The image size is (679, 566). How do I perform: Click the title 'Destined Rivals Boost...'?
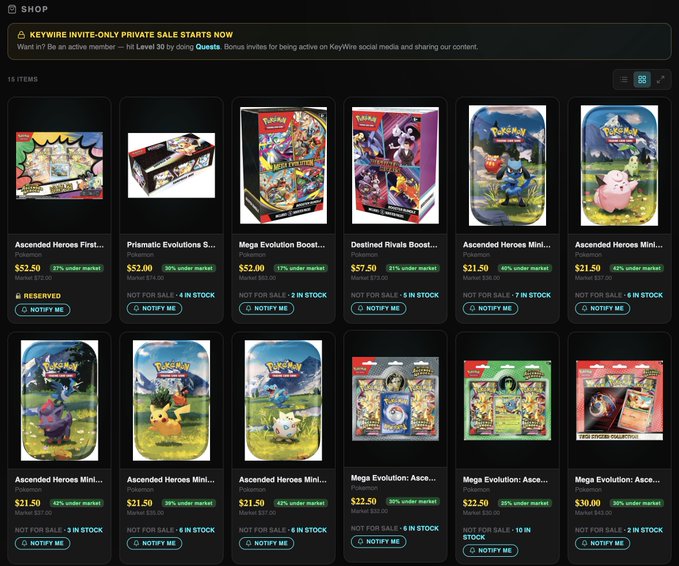[394, 245]
